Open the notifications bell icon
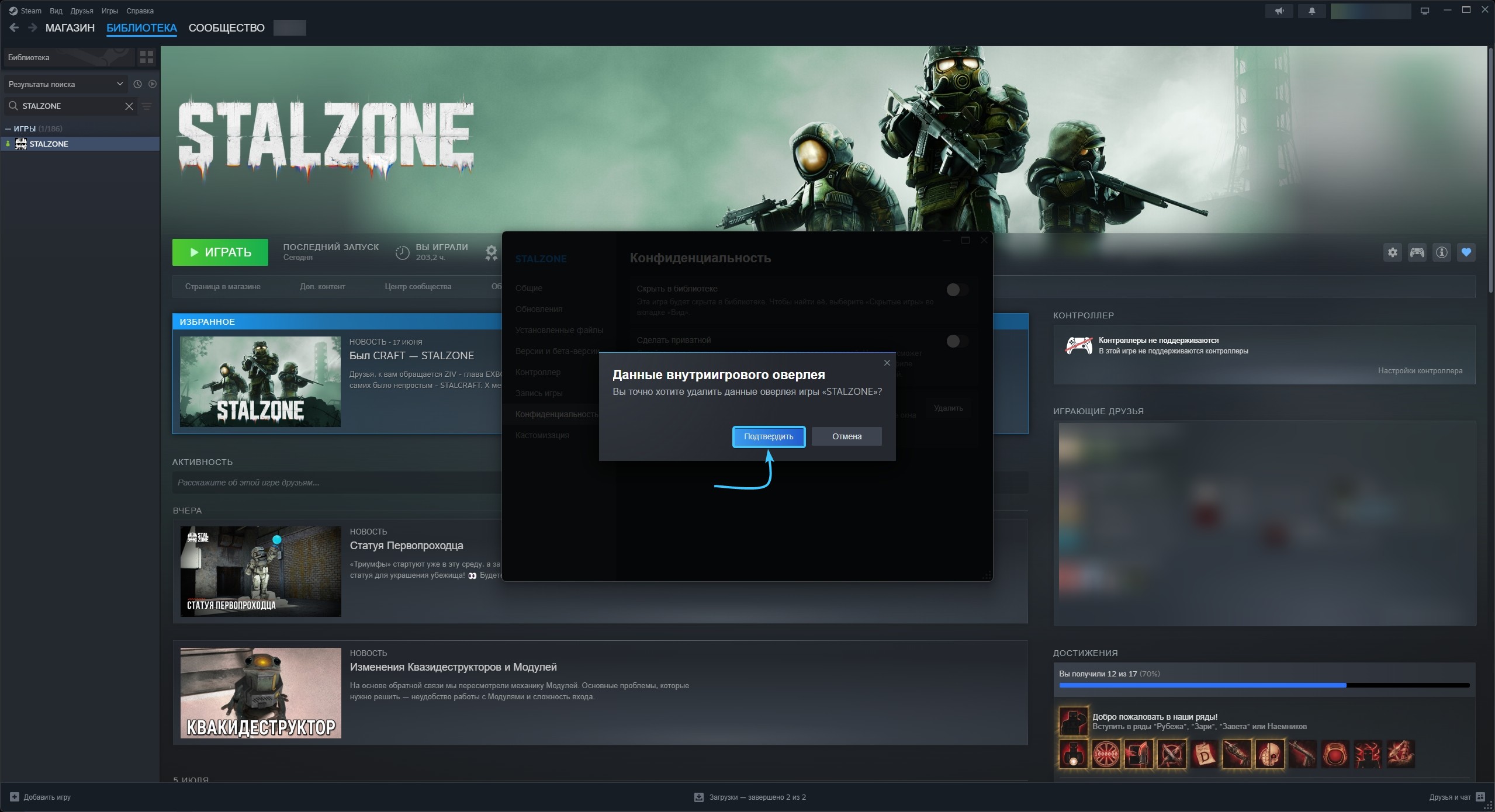 coord(1312,11)
